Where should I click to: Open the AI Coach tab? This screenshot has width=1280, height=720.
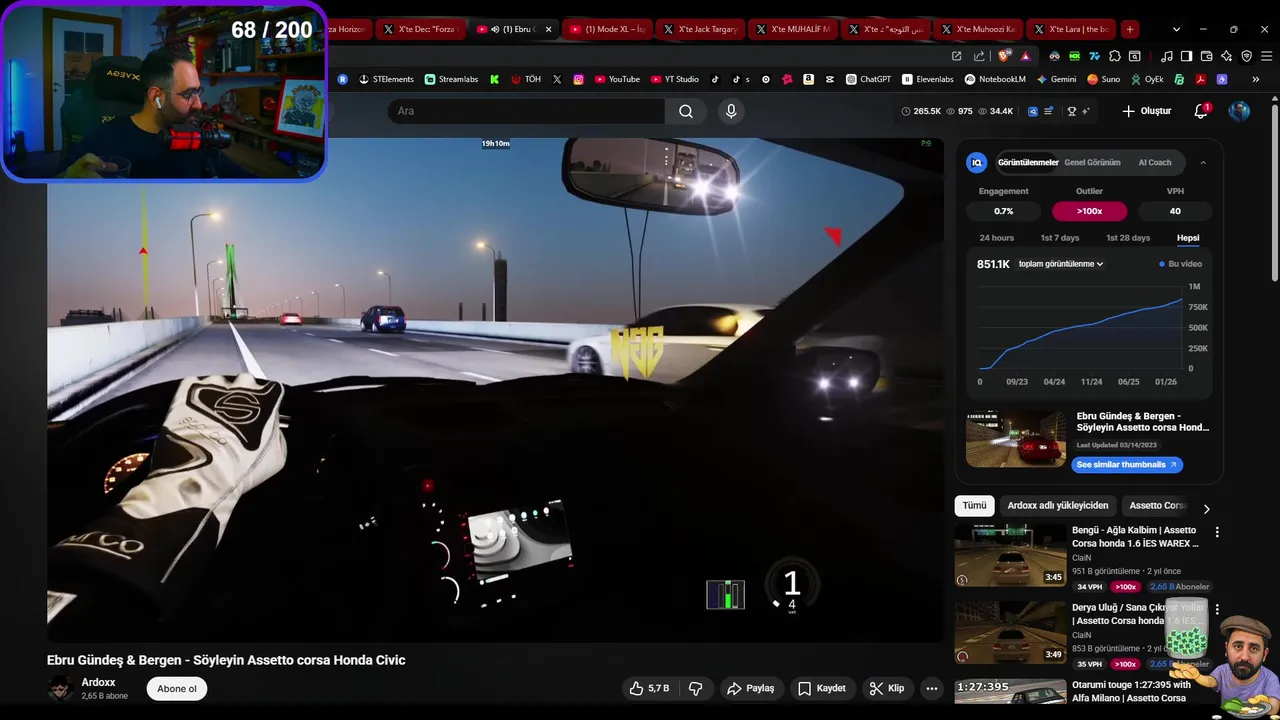tap(1155, 162)
